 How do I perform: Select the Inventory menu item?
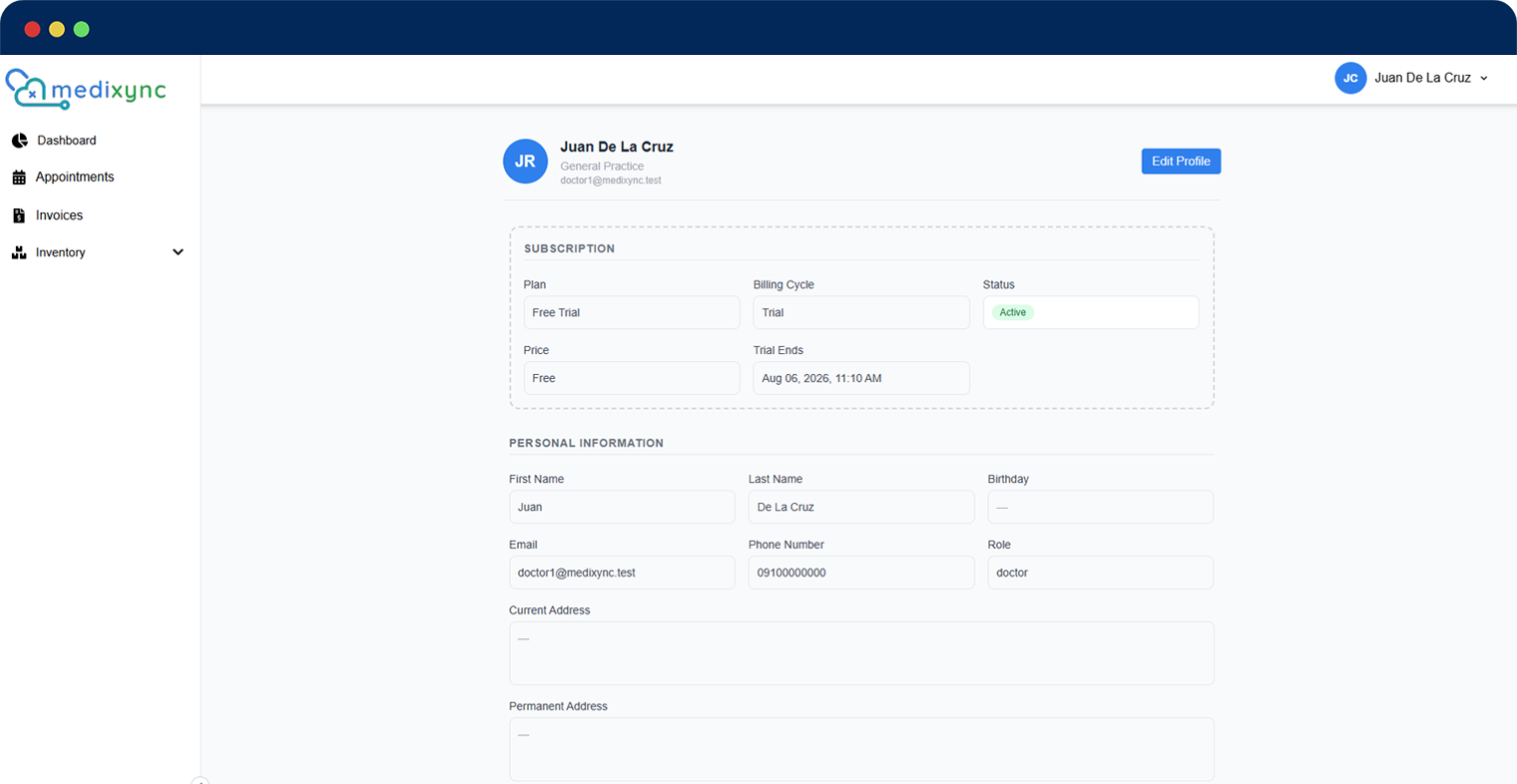[61, 252]
